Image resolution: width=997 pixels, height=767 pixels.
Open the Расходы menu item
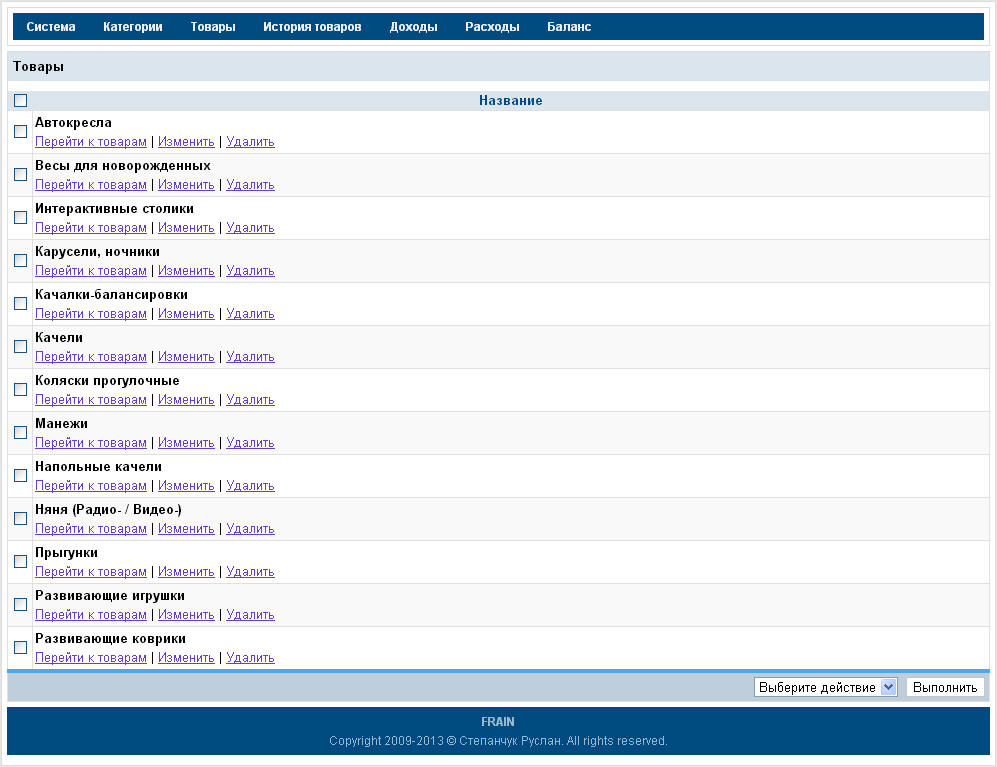[x=492, y=27]
